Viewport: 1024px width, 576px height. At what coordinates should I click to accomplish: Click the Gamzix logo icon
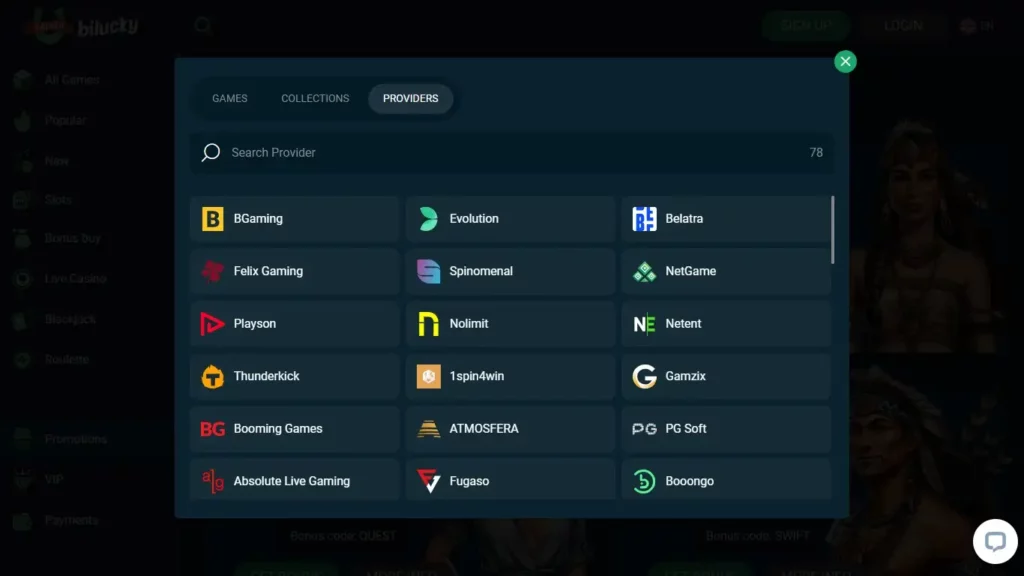(644, 376)
